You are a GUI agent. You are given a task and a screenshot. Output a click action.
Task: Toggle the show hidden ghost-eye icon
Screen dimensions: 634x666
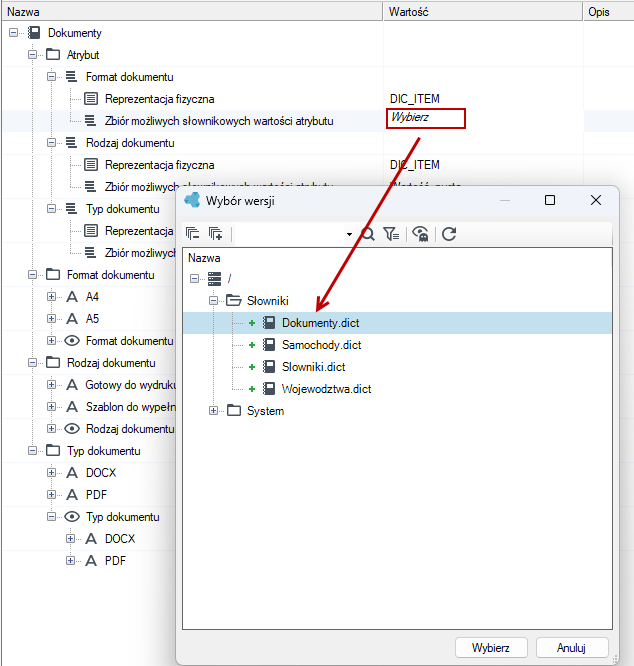[x=420, y=234]
